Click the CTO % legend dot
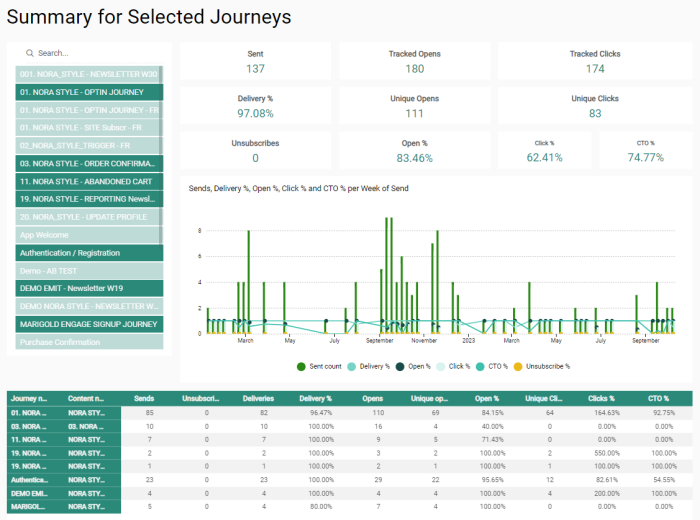The width and height of the screenshot is (700, 520). click(x=481, y=366)
